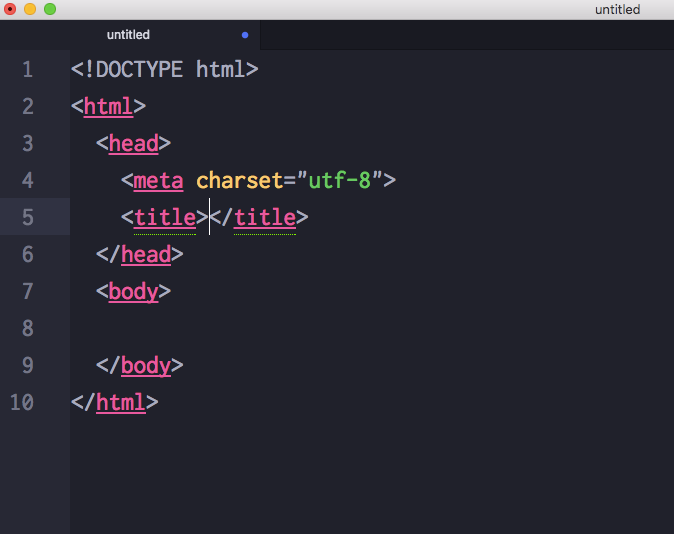Click line number 7 in the gutter
This screenshot has height=534, width=674.
[28, 292]
